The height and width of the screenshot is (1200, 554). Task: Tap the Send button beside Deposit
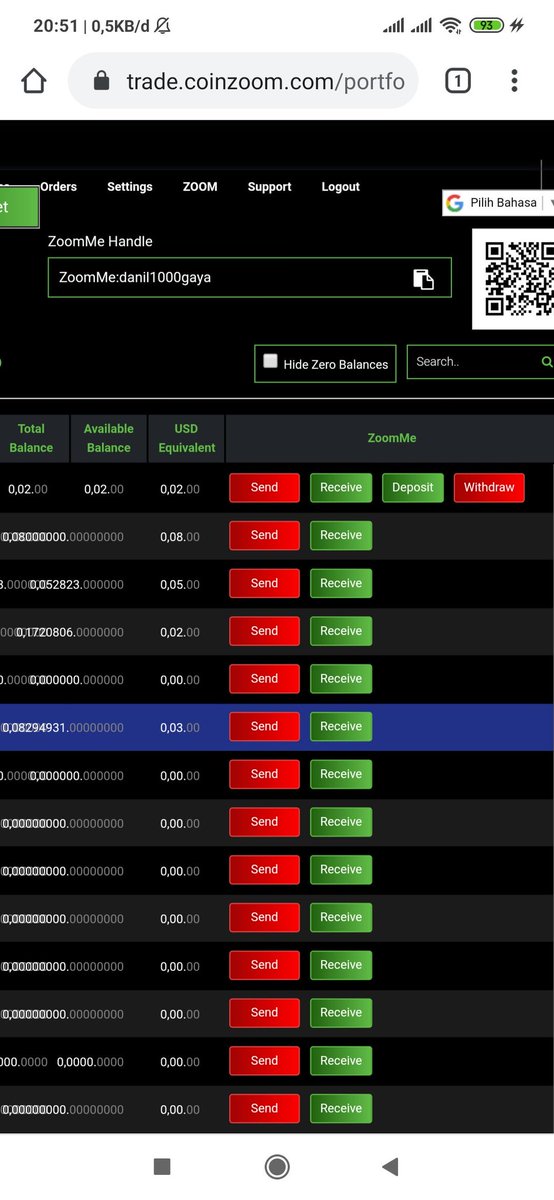[264, 488]
